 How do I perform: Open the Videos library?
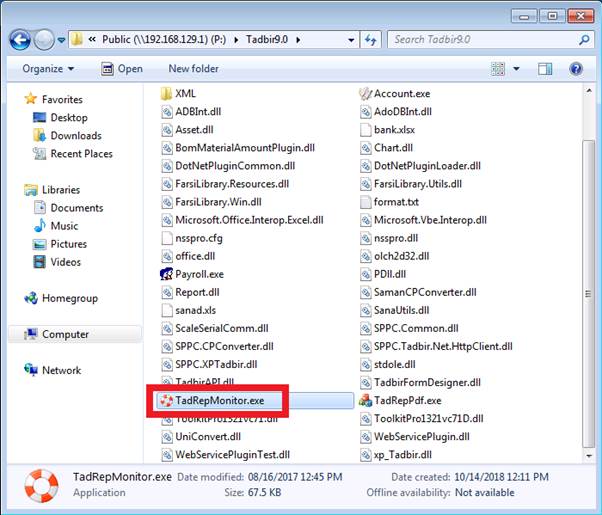[x=66, y=262]
